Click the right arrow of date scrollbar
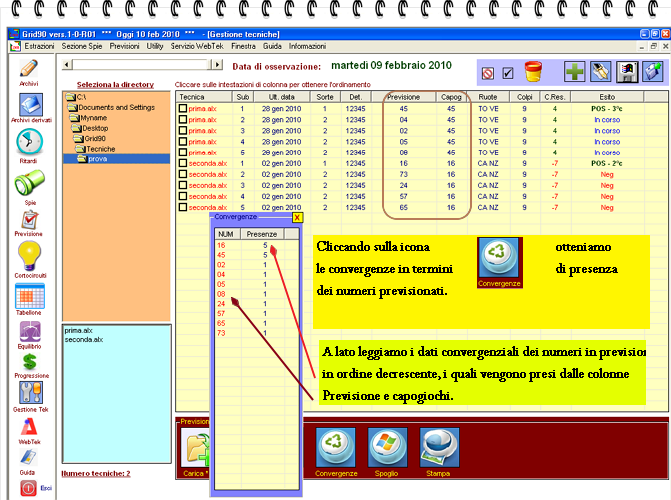Viewport: 671px width, 500px height. click(x=218, y=65)
